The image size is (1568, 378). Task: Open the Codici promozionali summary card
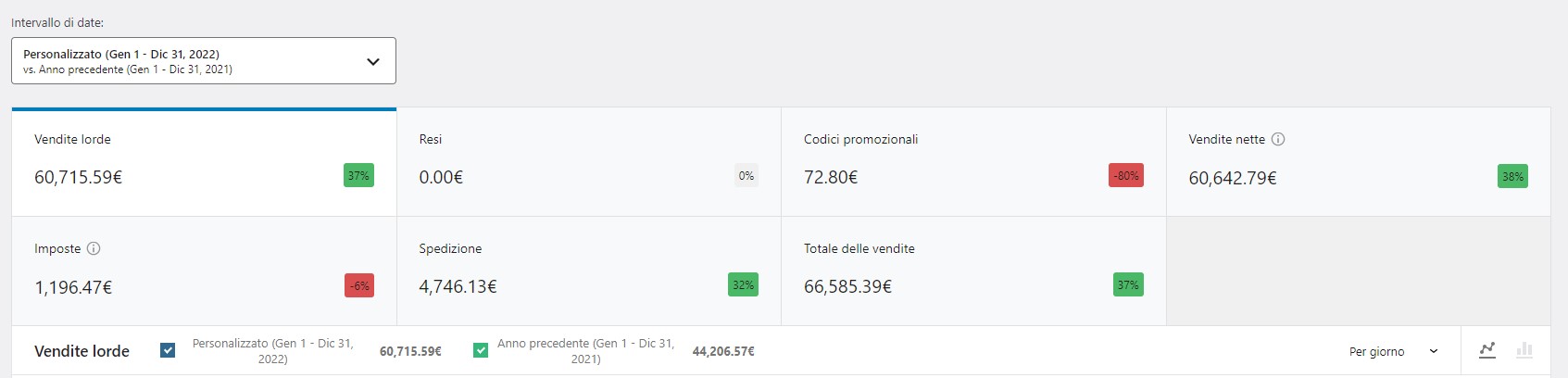coord(972,162)
